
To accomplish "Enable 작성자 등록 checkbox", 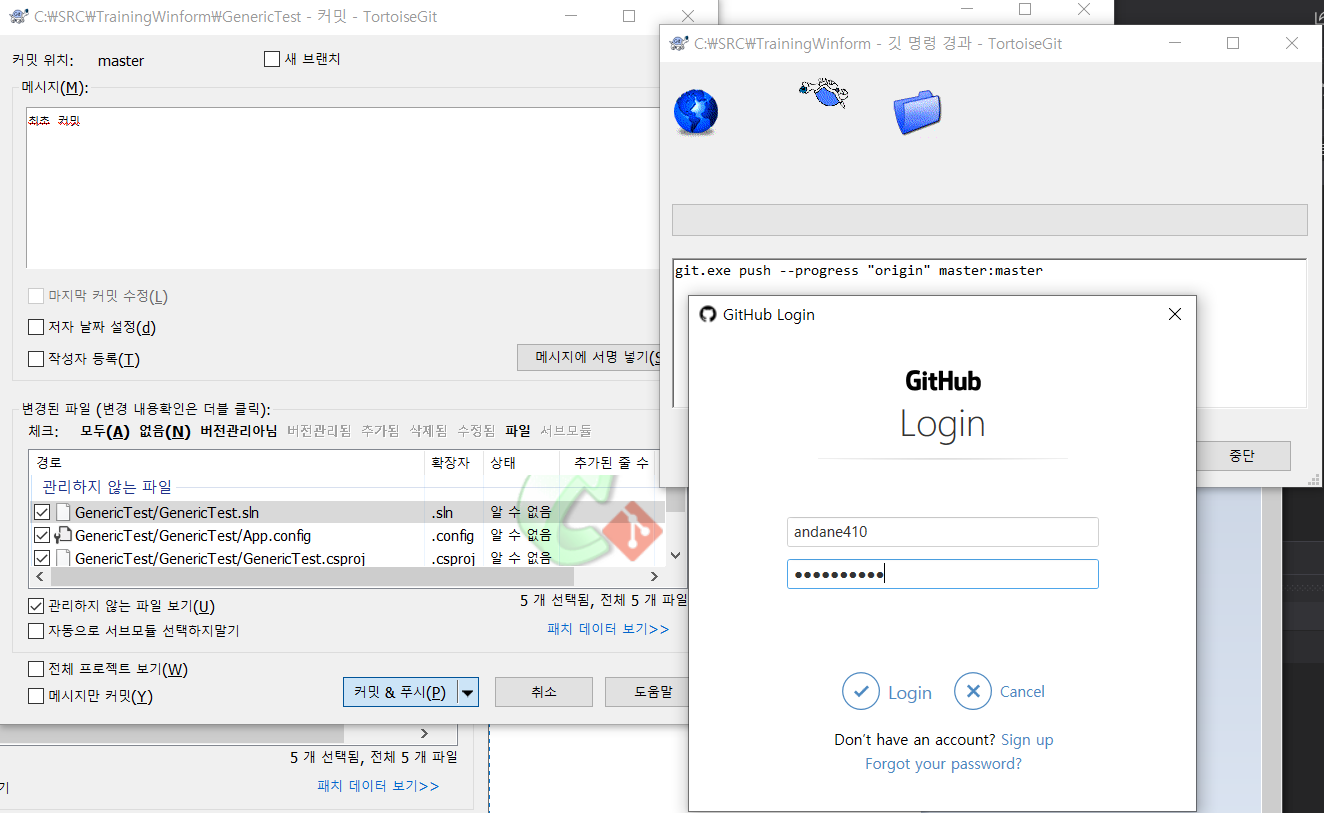I will (x=36, y=359).
